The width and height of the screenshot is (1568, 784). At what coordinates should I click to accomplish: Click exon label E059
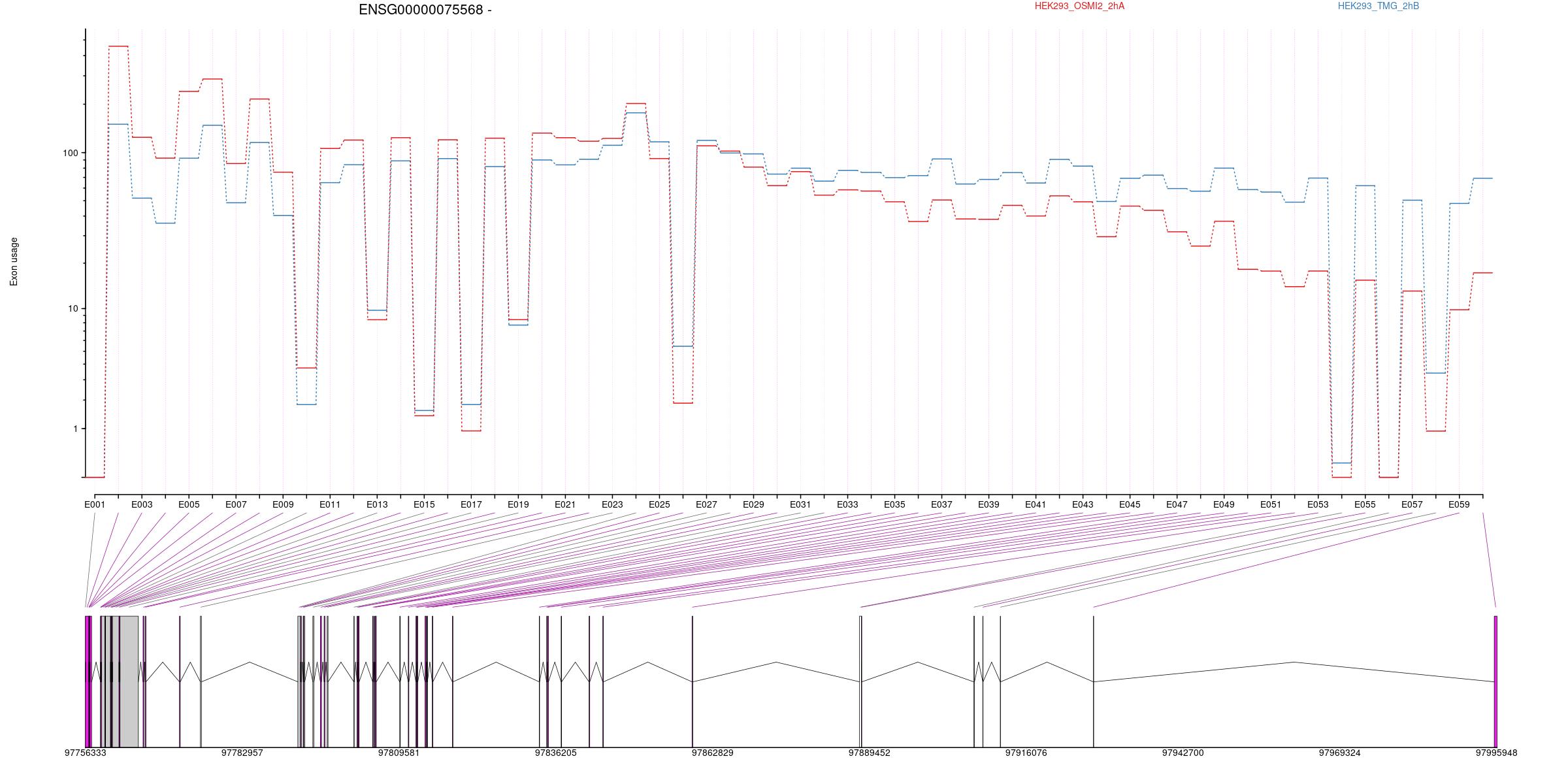(1459, 504)
